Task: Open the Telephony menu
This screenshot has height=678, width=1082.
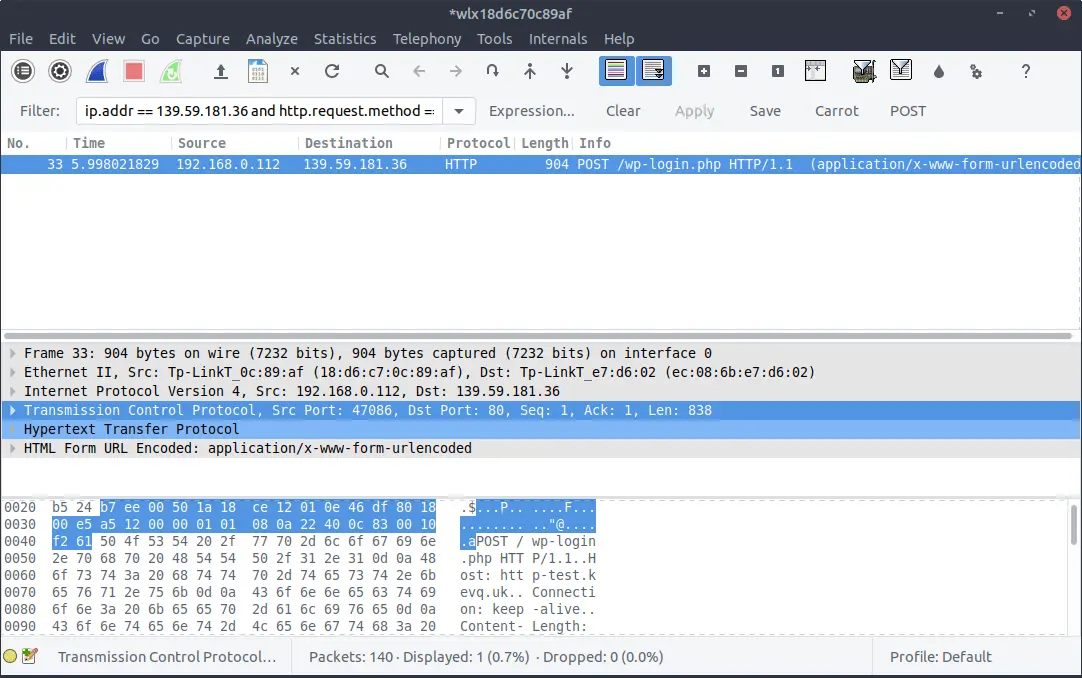Action: coord(427,39)
